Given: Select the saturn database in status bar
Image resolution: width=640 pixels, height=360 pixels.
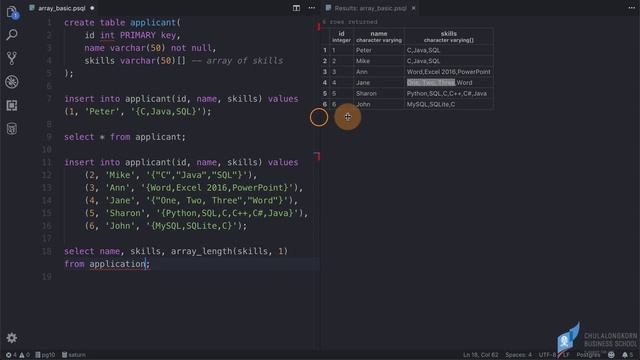Looking at the screenshot, I should [74, 355].
